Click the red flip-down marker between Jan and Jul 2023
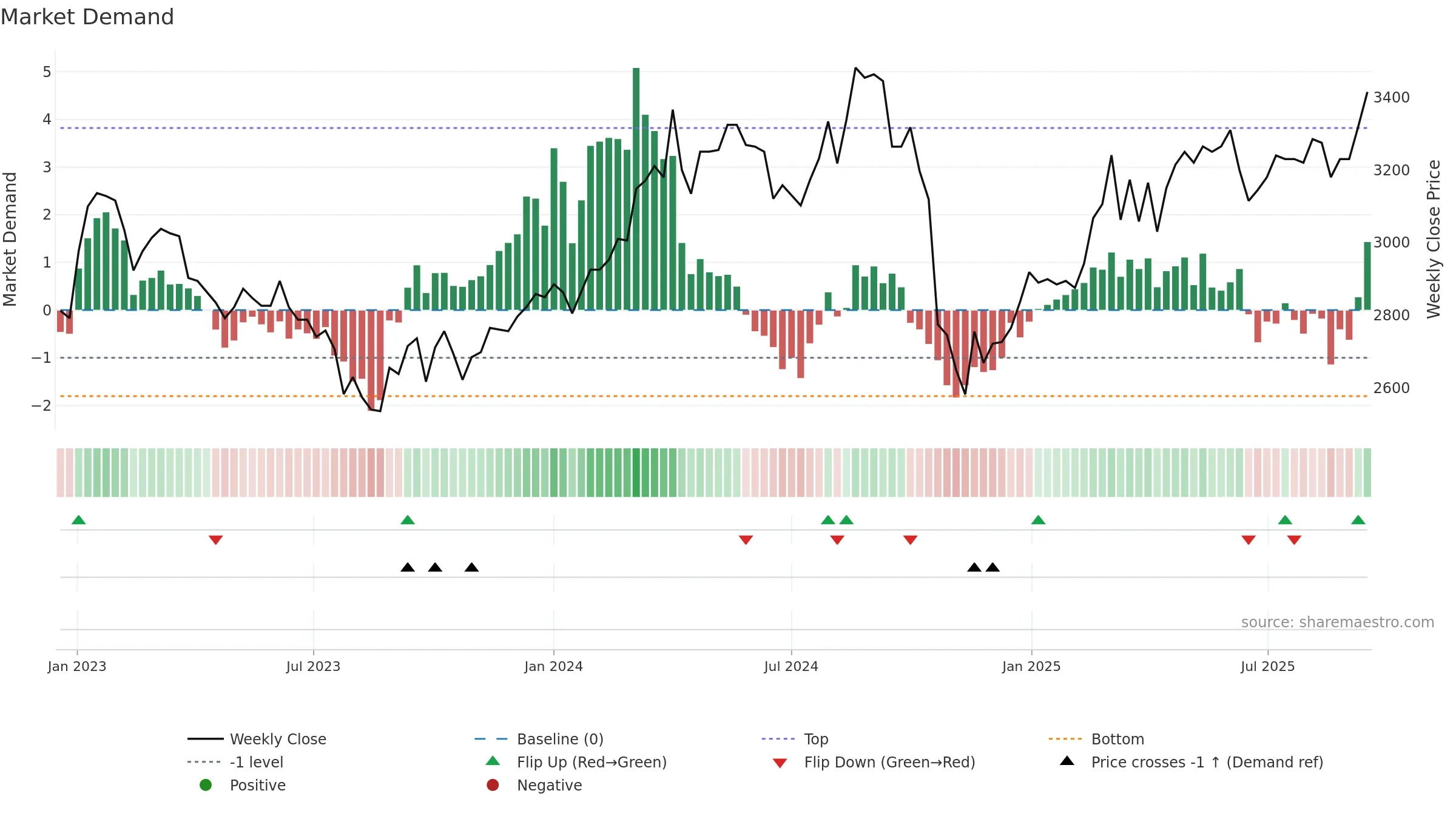The image size is (1456, 819). [215, 540]
